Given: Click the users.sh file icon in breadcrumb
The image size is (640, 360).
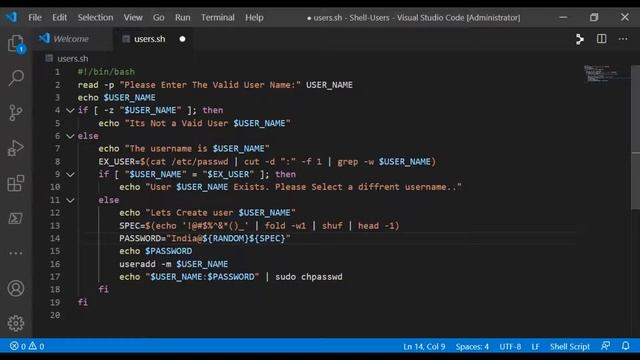Looking at the screenshot, I should [49, 58].
